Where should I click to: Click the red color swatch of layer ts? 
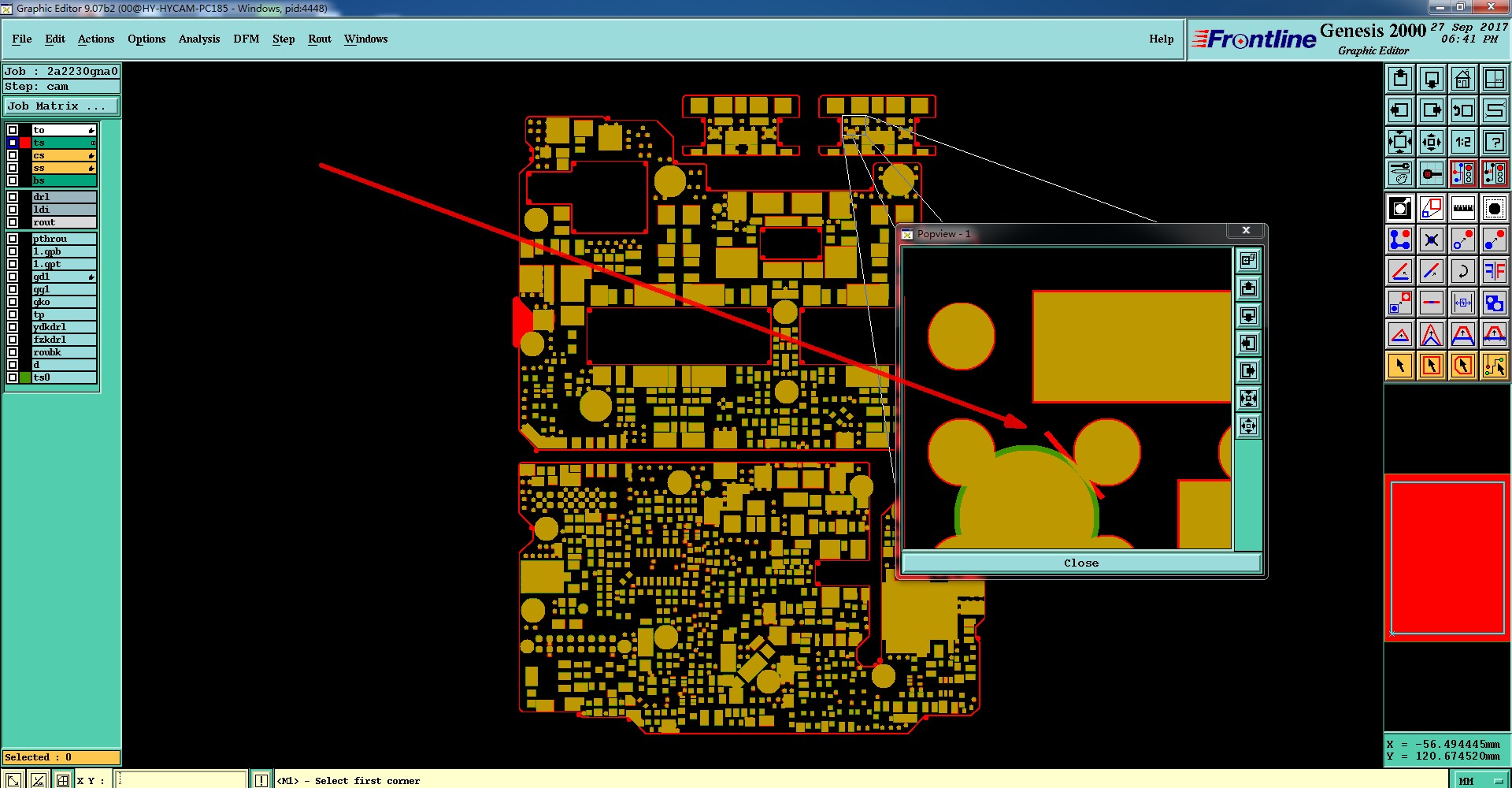point(25,143)
